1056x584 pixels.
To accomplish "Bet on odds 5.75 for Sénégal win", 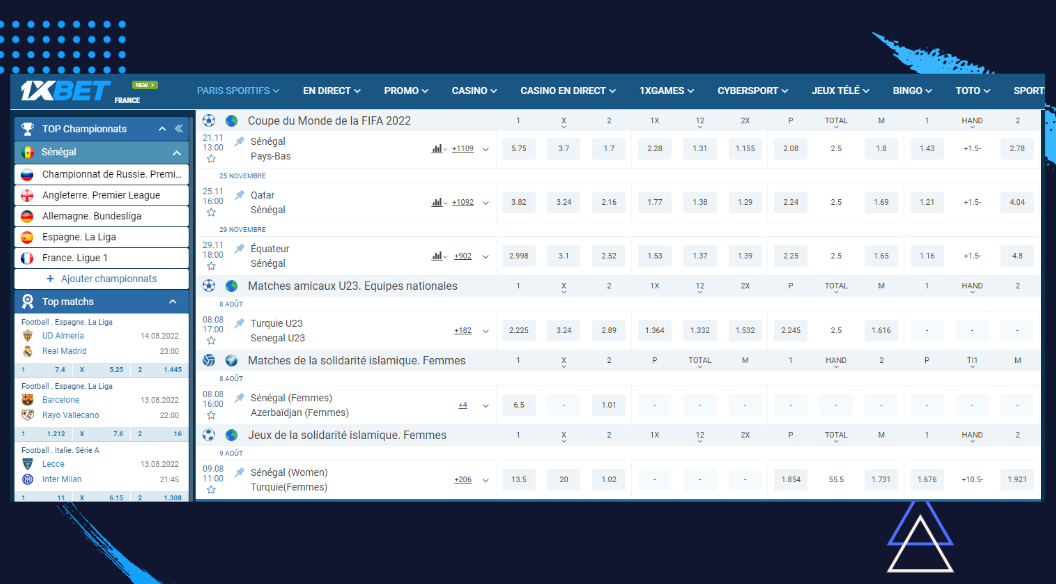I will 519,148.
